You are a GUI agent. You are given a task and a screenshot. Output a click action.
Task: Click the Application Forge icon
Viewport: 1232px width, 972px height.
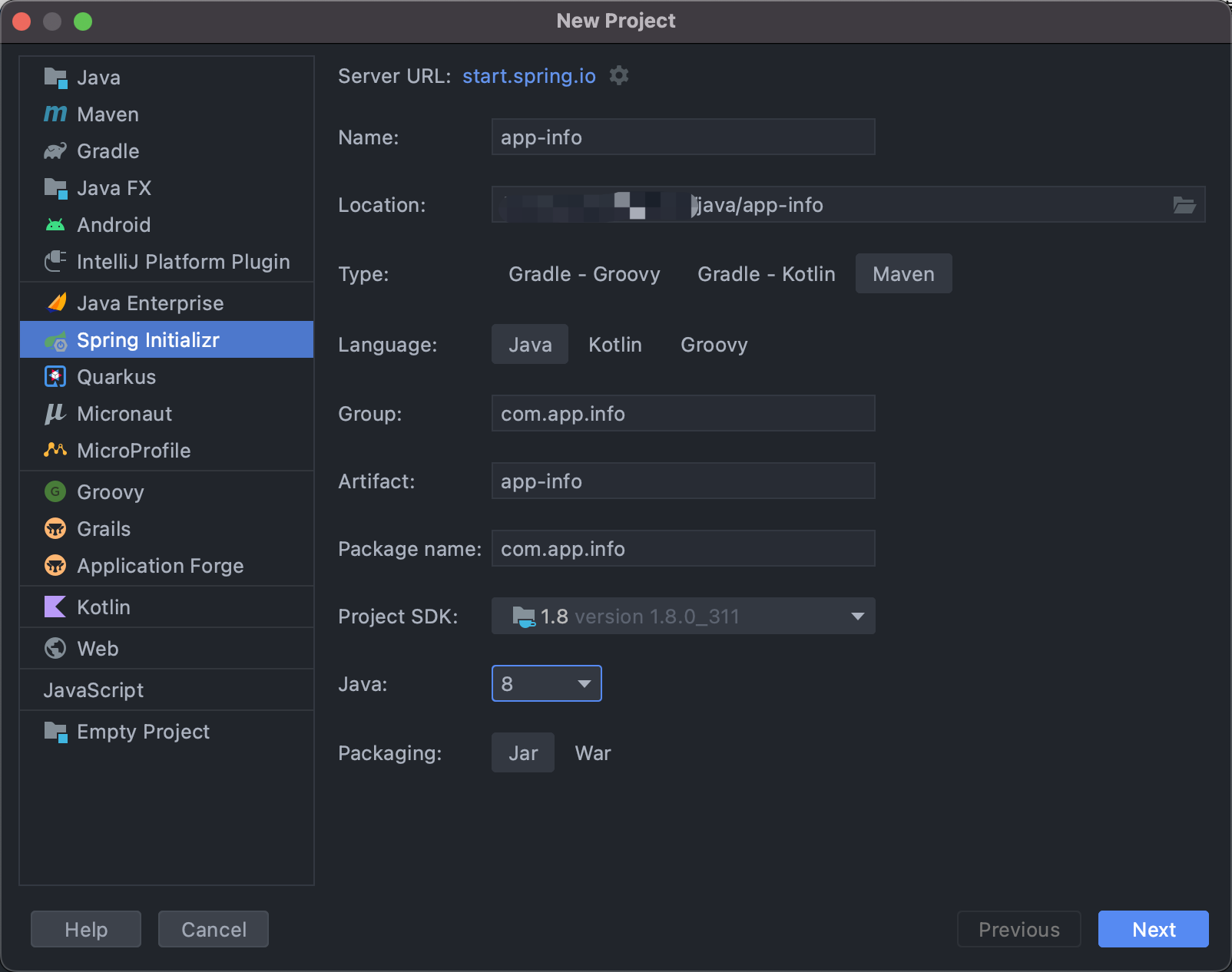tap(55, 566)
